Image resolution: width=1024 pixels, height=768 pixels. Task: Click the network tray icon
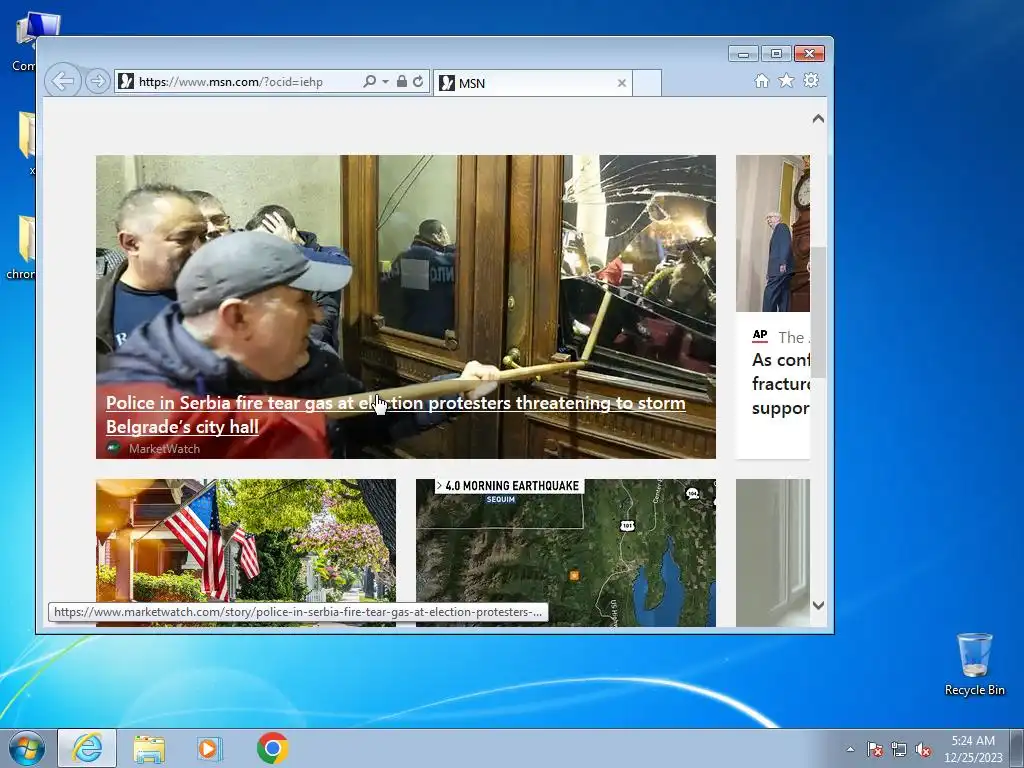899,749
